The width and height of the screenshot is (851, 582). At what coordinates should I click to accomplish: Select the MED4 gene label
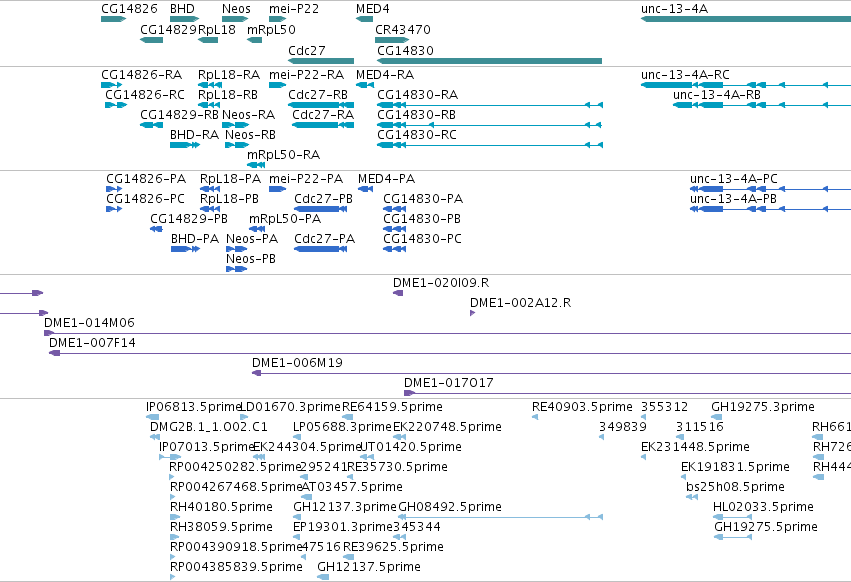[x=372, y=9]
